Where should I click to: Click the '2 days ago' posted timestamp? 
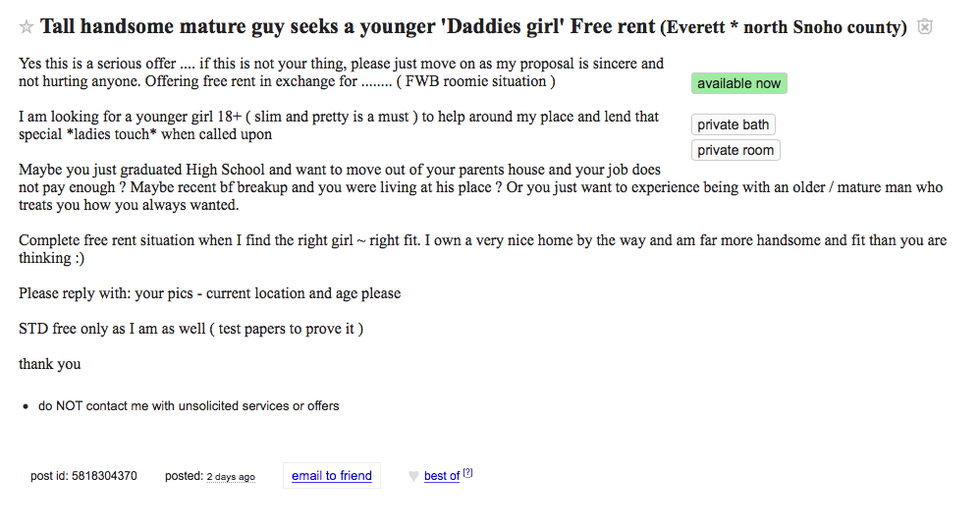coord(230,477)
